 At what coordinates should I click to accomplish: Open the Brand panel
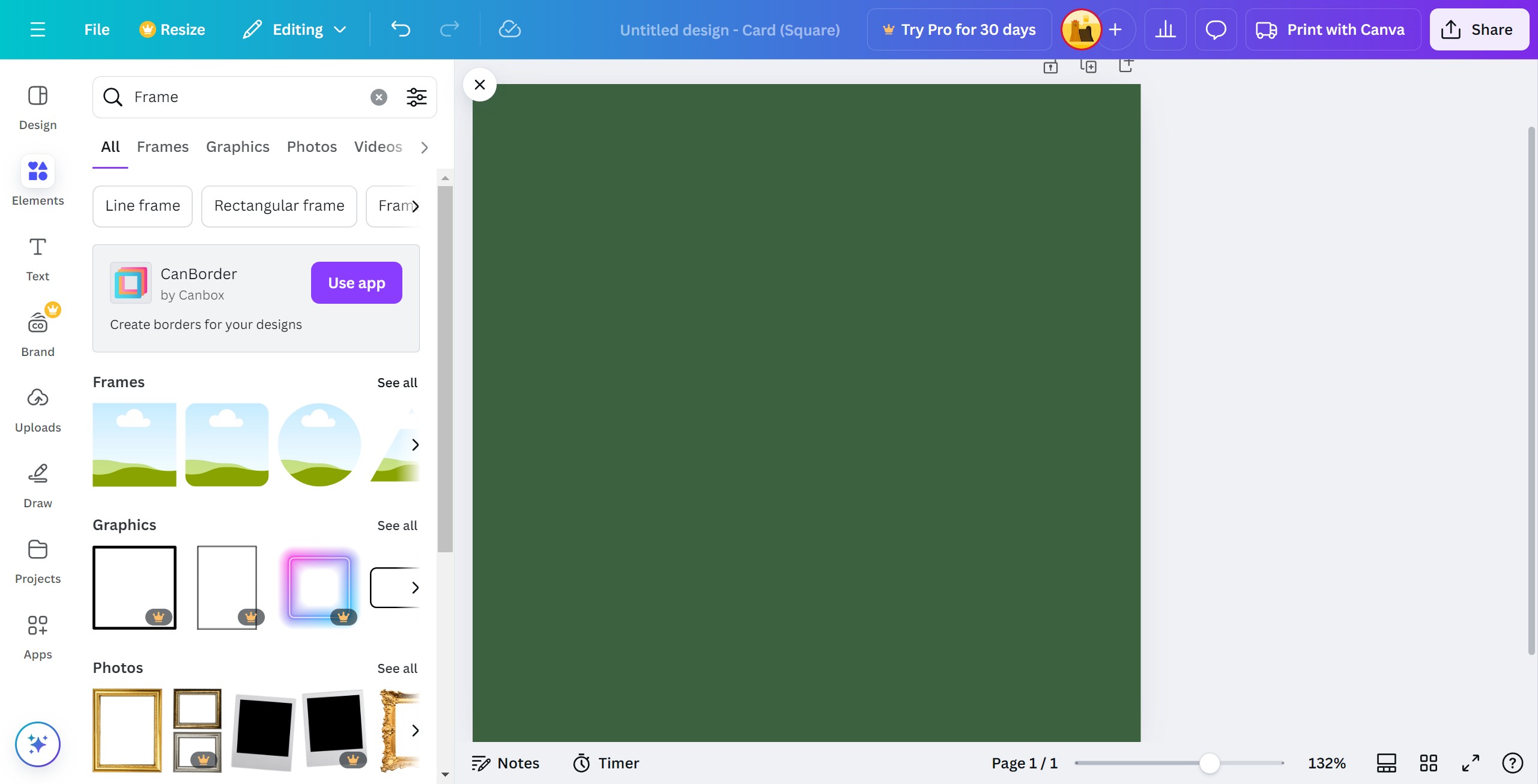[38, 334]
